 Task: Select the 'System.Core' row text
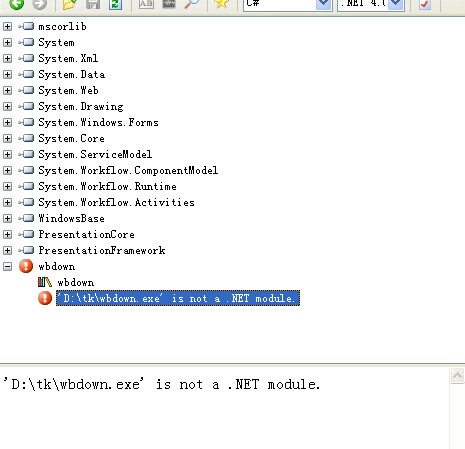(71, 139)
